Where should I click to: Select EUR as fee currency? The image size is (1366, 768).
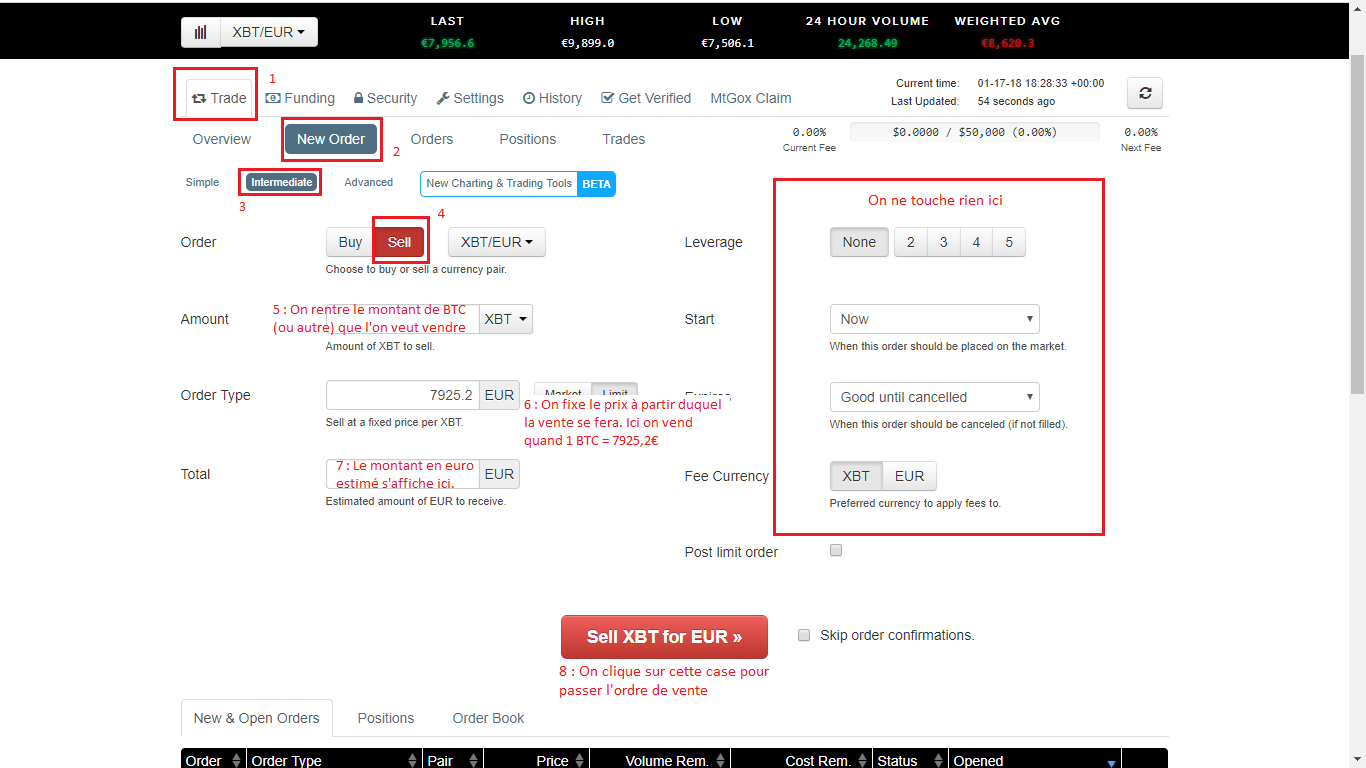[x=910, y=476]
